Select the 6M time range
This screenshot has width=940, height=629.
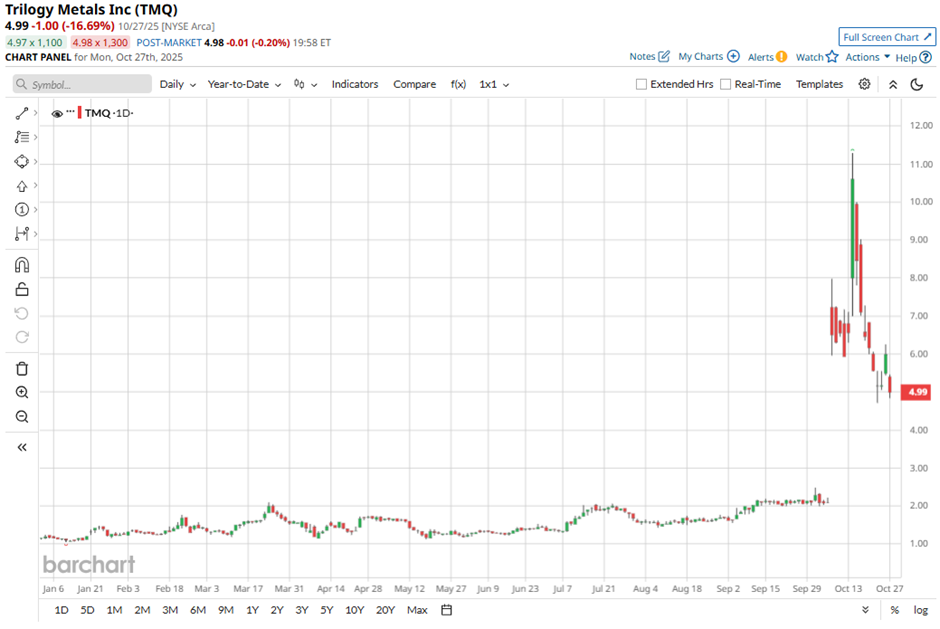pos(198,610)
